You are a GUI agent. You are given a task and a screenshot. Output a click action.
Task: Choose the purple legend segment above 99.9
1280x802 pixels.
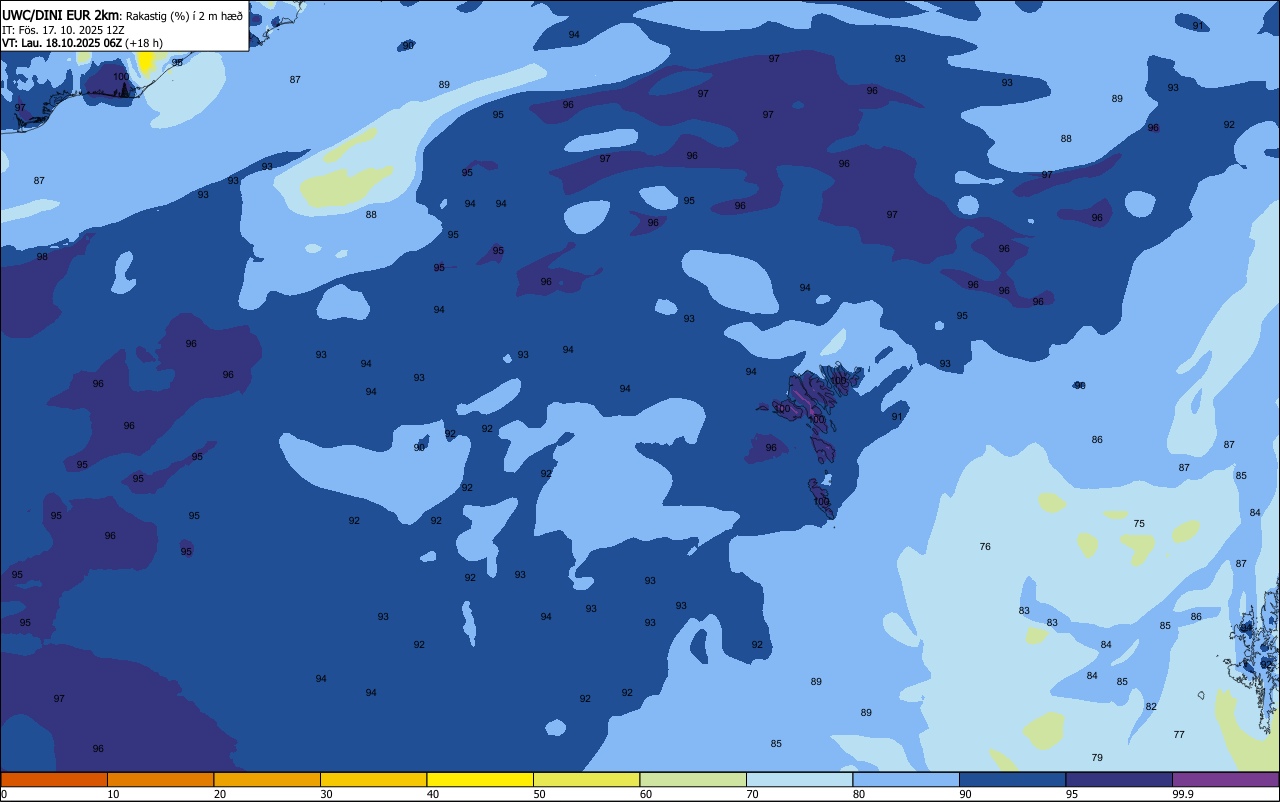point(1225,779)
